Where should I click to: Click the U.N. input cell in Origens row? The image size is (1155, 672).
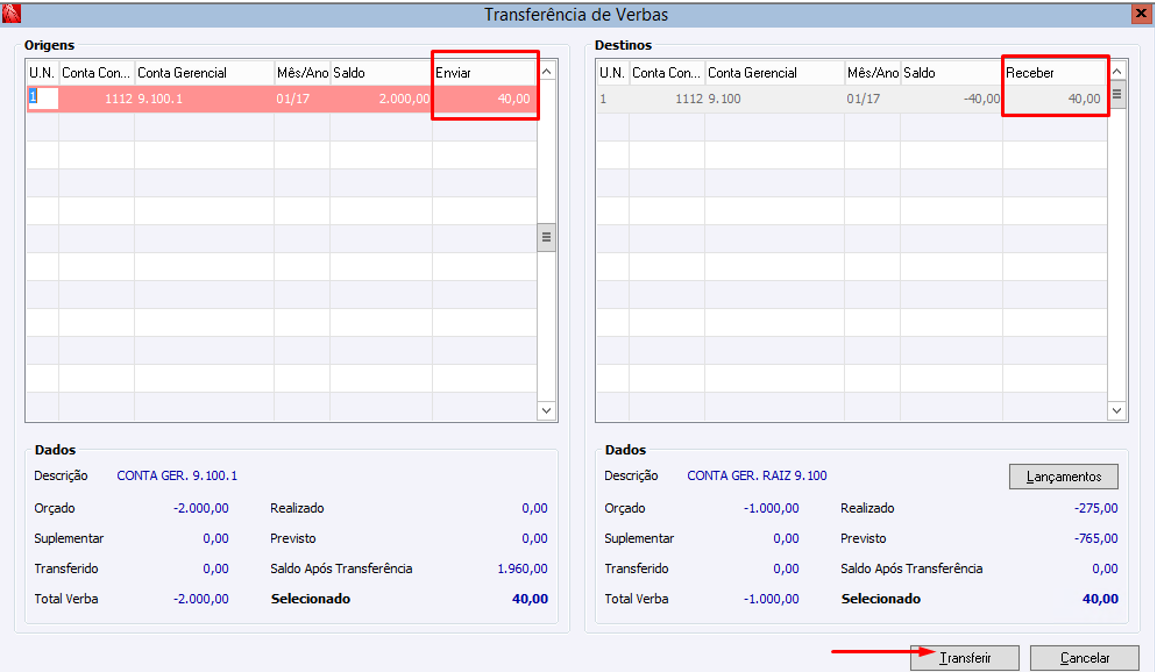pos(43,98)
